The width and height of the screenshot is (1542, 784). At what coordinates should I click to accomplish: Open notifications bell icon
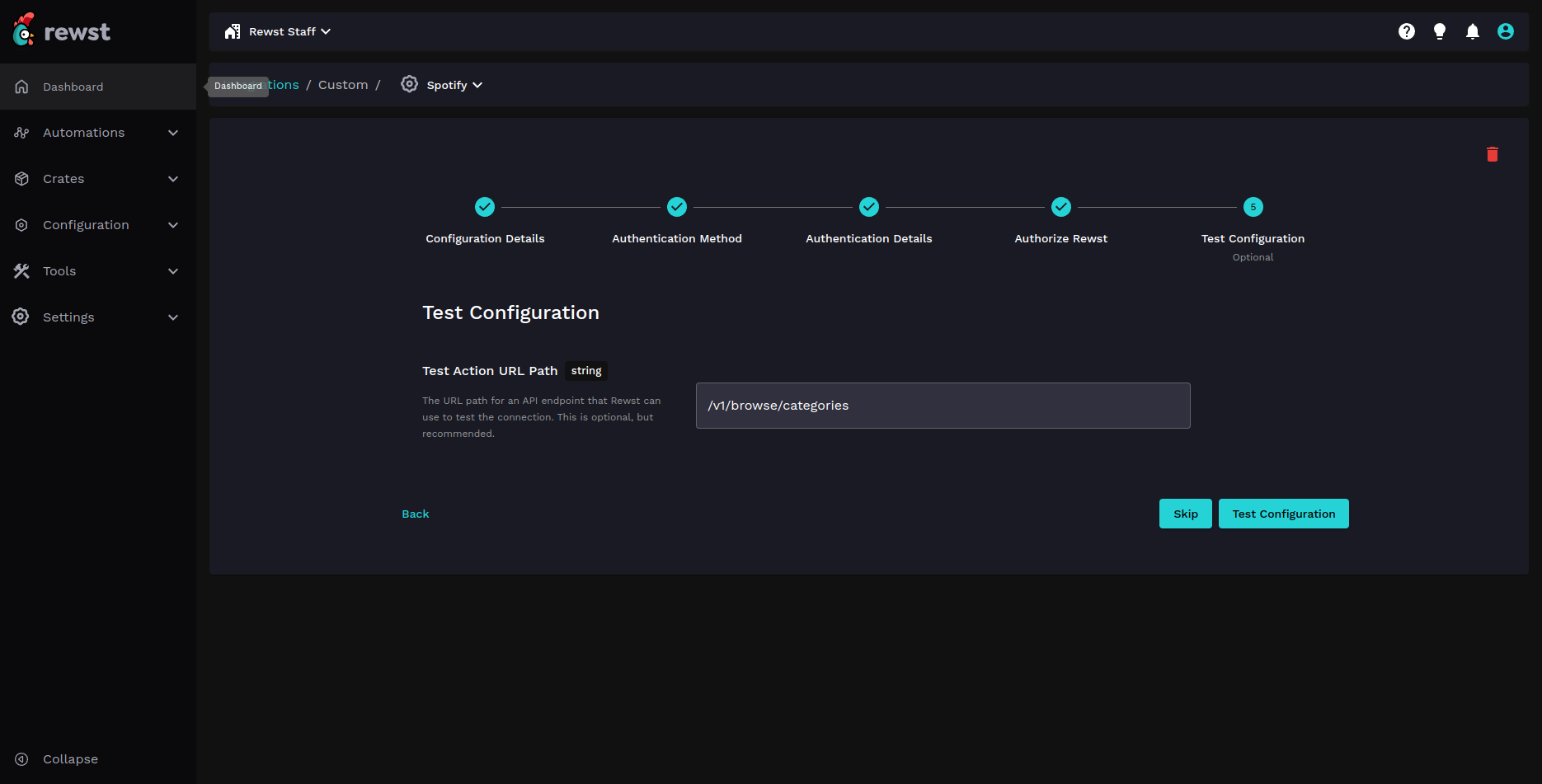[x=1472, y=31]
